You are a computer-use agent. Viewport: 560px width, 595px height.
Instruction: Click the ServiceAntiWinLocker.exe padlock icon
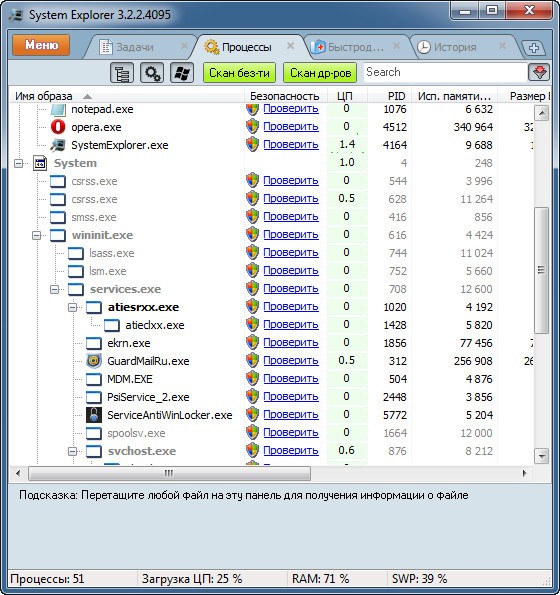[x=93, y=415]
